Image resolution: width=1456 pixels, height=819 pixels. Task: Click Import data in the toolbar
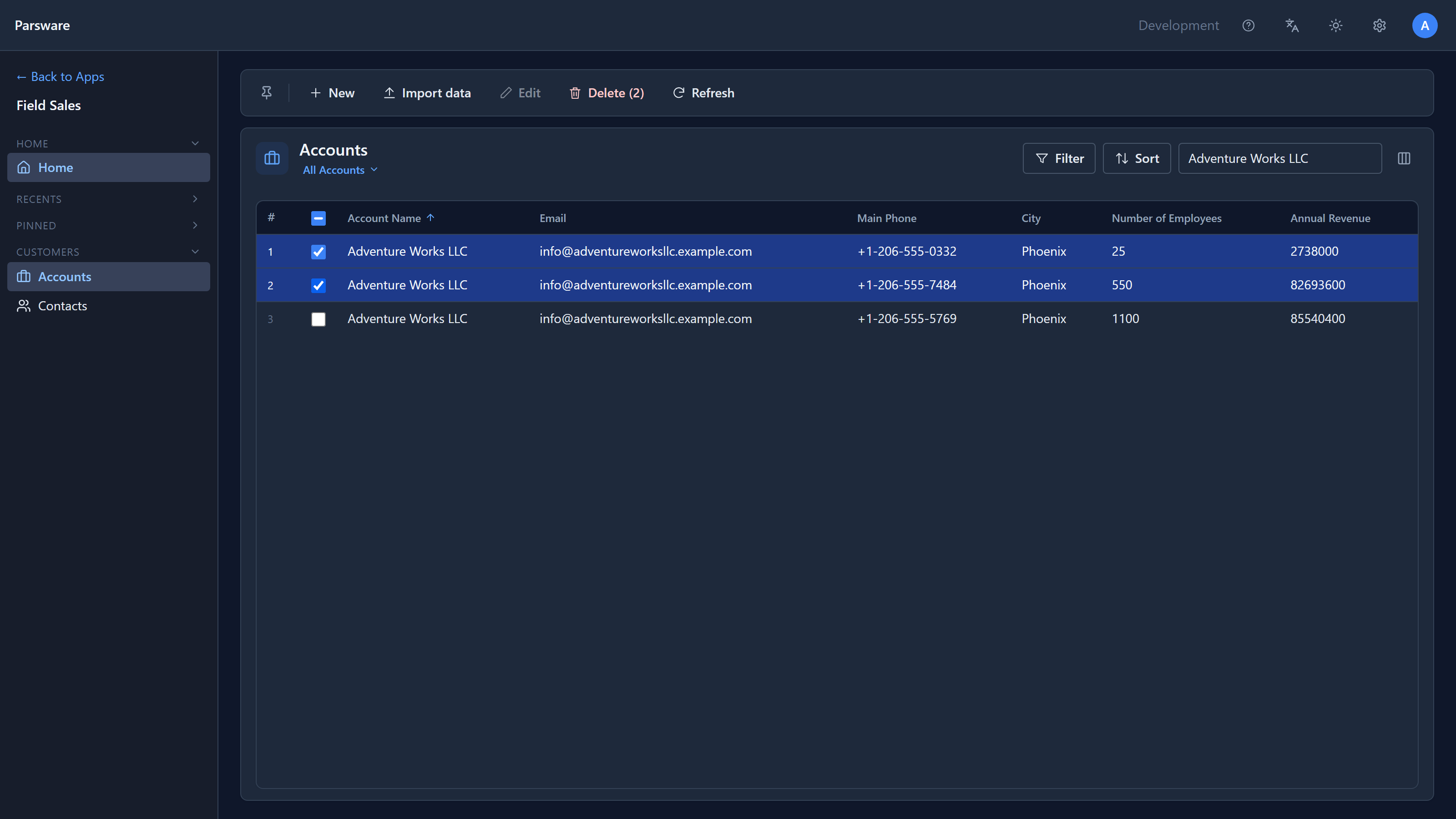point(427,93)
